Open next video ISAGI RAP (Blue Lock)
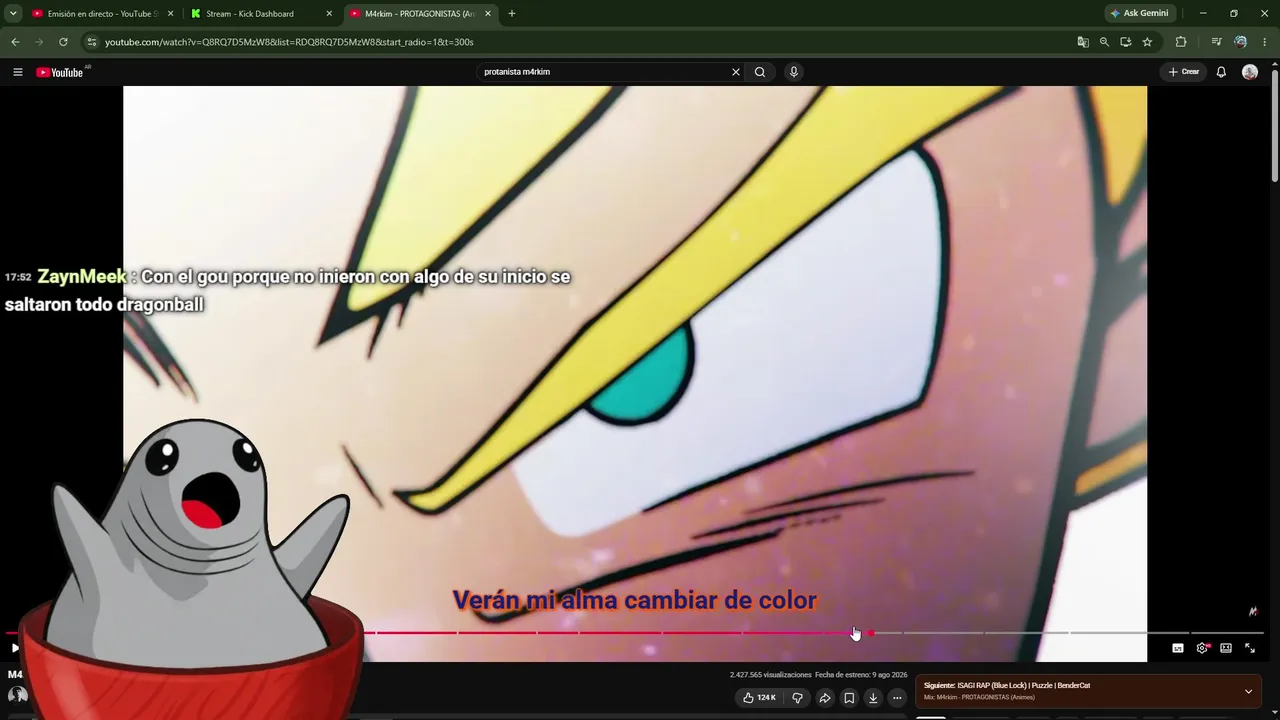1280x720 pixels. coord(1007,686)
